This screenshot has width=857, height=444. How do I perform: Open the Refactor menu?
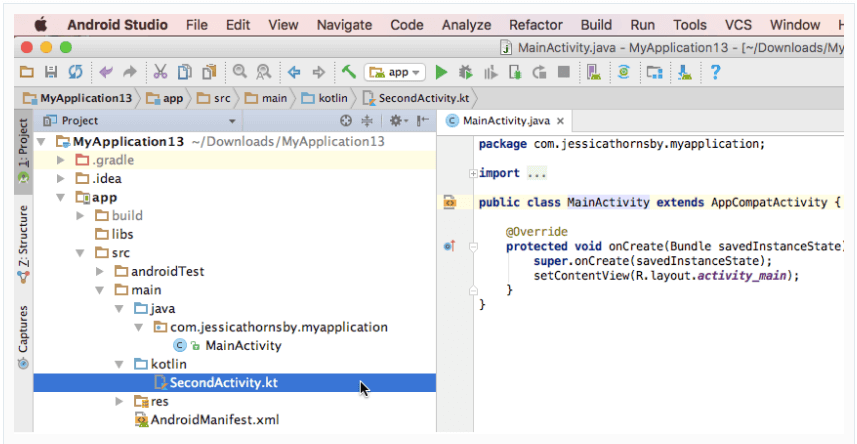click(x=535, y=25)
